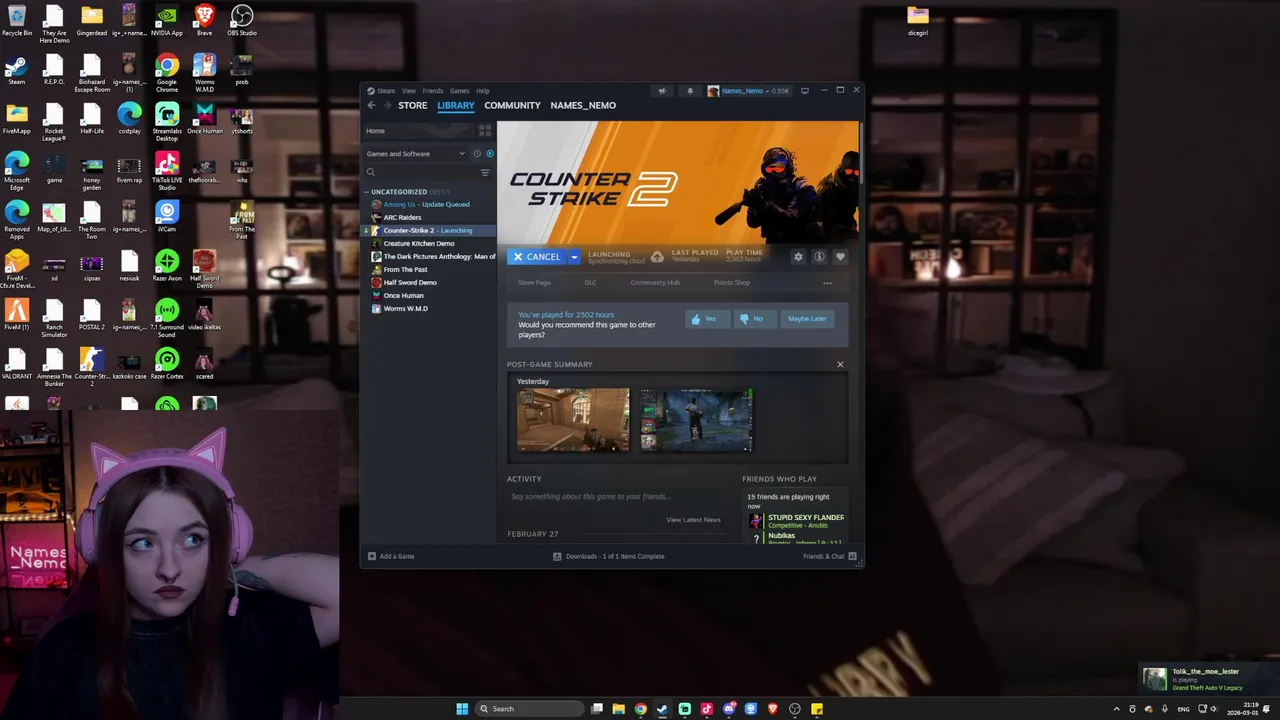This screenshot has width=1280, height=720.
Task: Open Steam announcements megaphone icon
Action: coord(662,91)
